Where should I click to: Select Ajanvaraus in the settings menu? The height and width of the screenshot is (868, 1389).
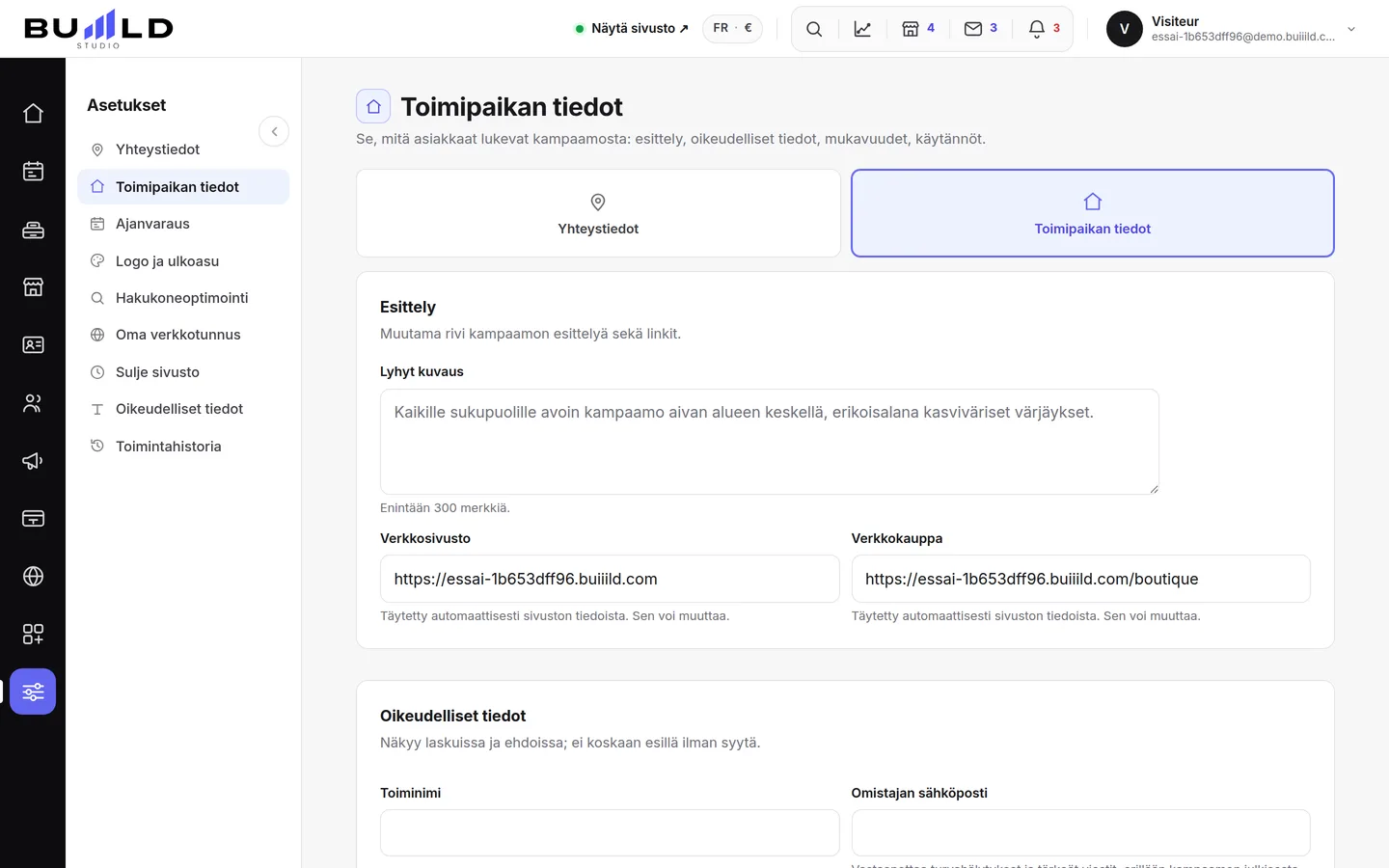(x=183, y=224)
